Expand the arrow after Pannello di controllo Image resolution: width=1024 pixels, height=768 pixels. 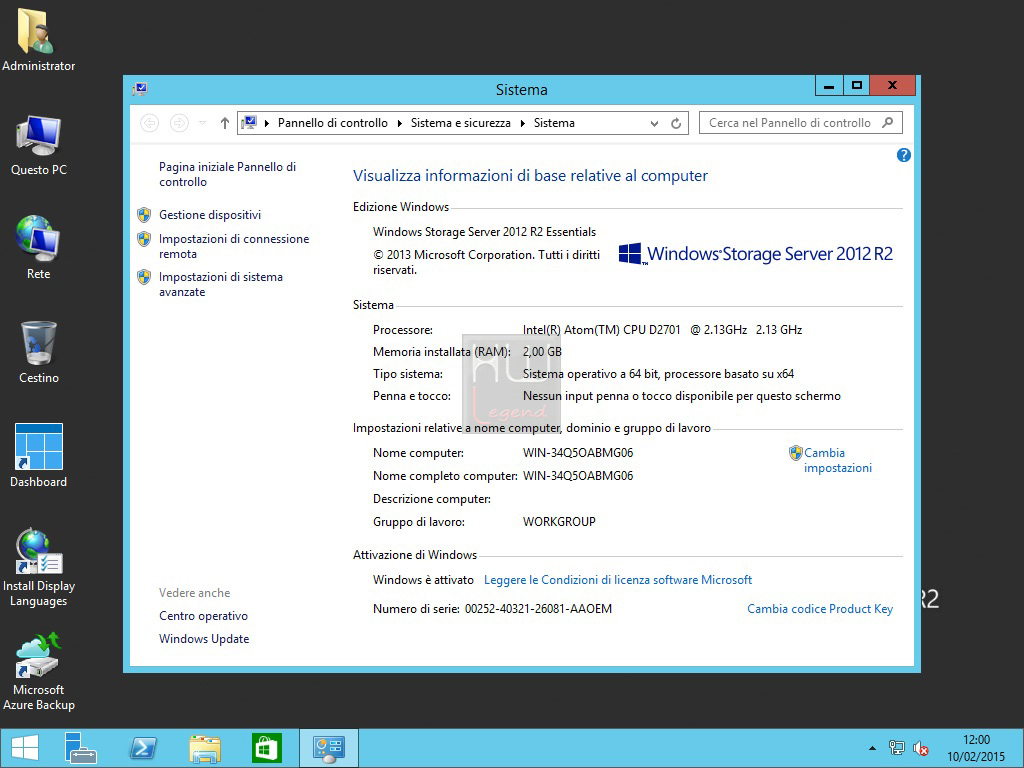pos(400,123)
